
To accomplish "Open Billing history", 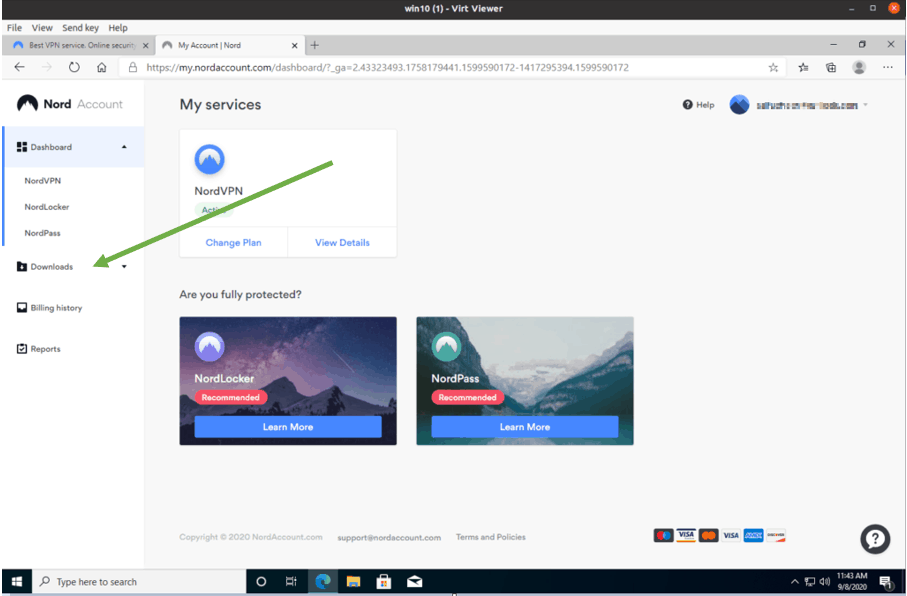I will click(56, 308).
